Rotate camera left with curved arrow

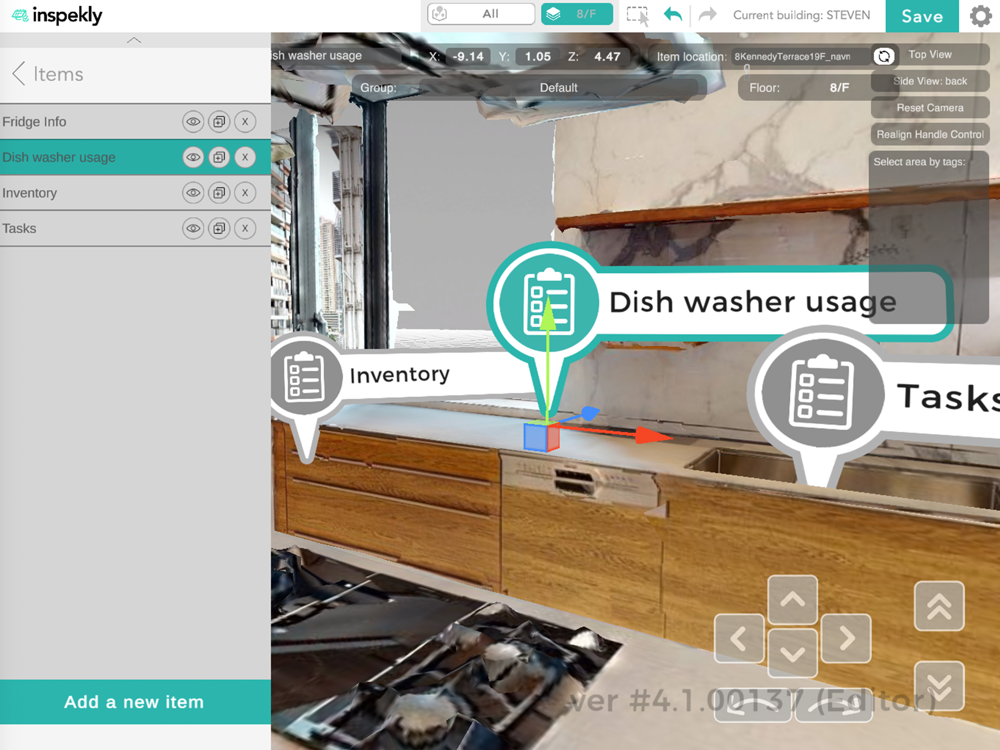pos(753,705)
